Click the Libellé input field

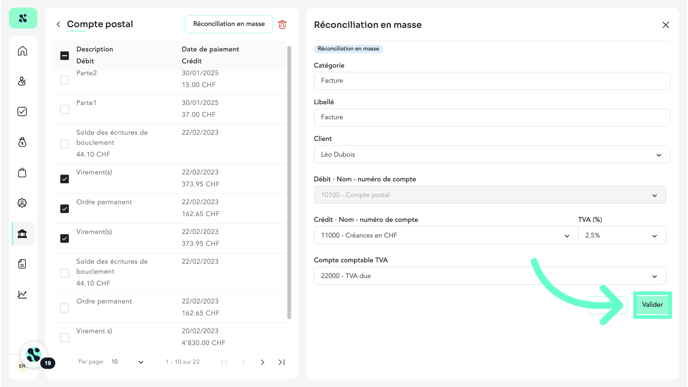492,117
